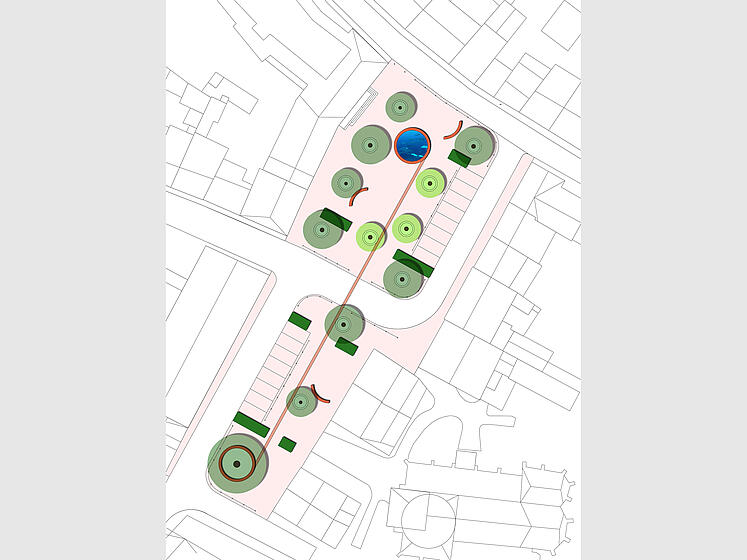
Task: Select the light green tree nearest the pond
Action: 430,183
